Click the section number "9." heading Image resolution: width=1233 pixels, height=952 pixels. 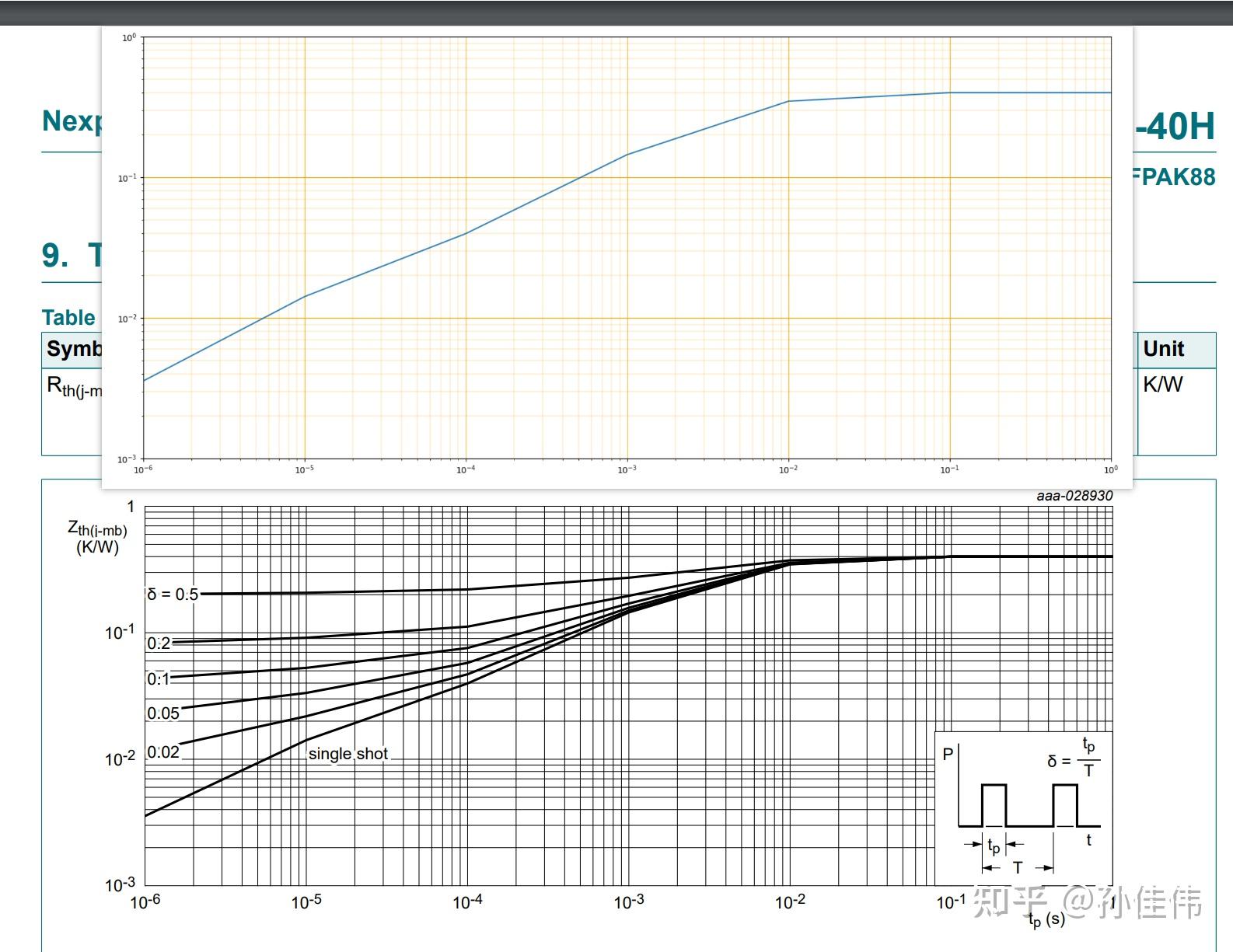pyautogui.click(x=55, y=255)
